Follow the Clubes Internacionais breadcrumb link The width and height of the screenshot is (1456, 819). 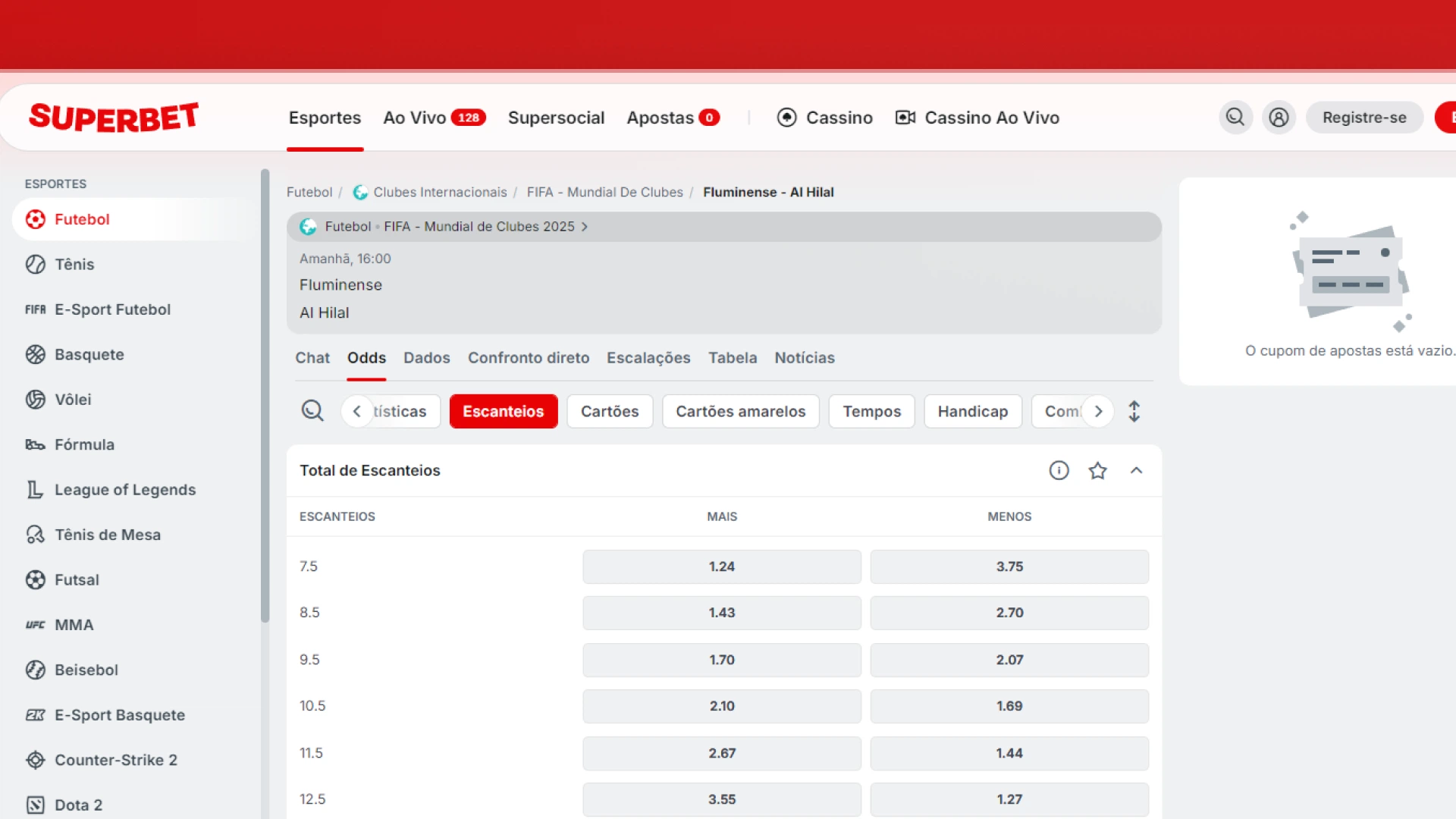[x=440, y=193]
